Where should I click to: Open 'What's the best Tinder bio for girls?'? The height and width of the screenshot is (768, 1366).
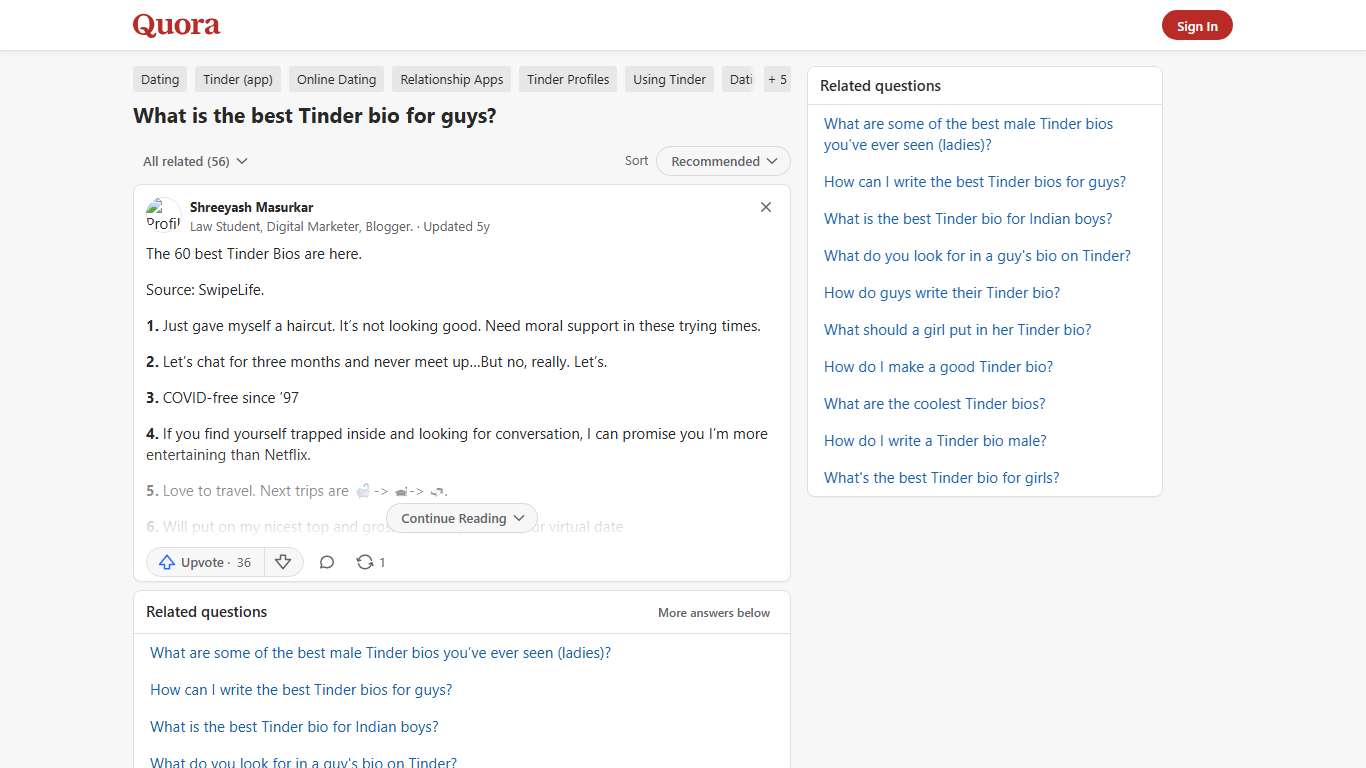coord(941,478)
